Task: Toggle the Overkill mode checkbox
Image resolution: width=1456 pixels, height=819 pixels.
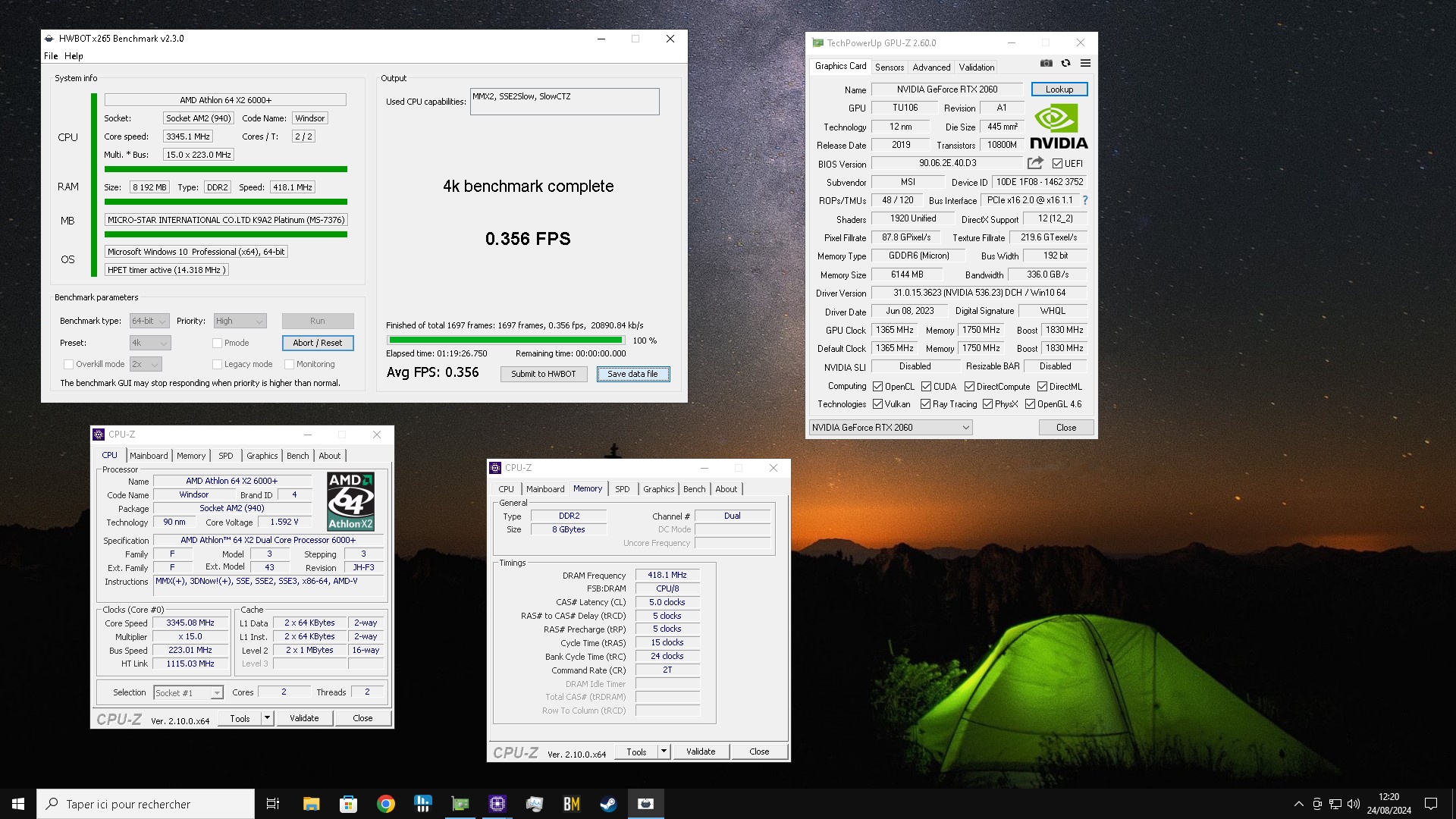Action: (x=68, y=364)
